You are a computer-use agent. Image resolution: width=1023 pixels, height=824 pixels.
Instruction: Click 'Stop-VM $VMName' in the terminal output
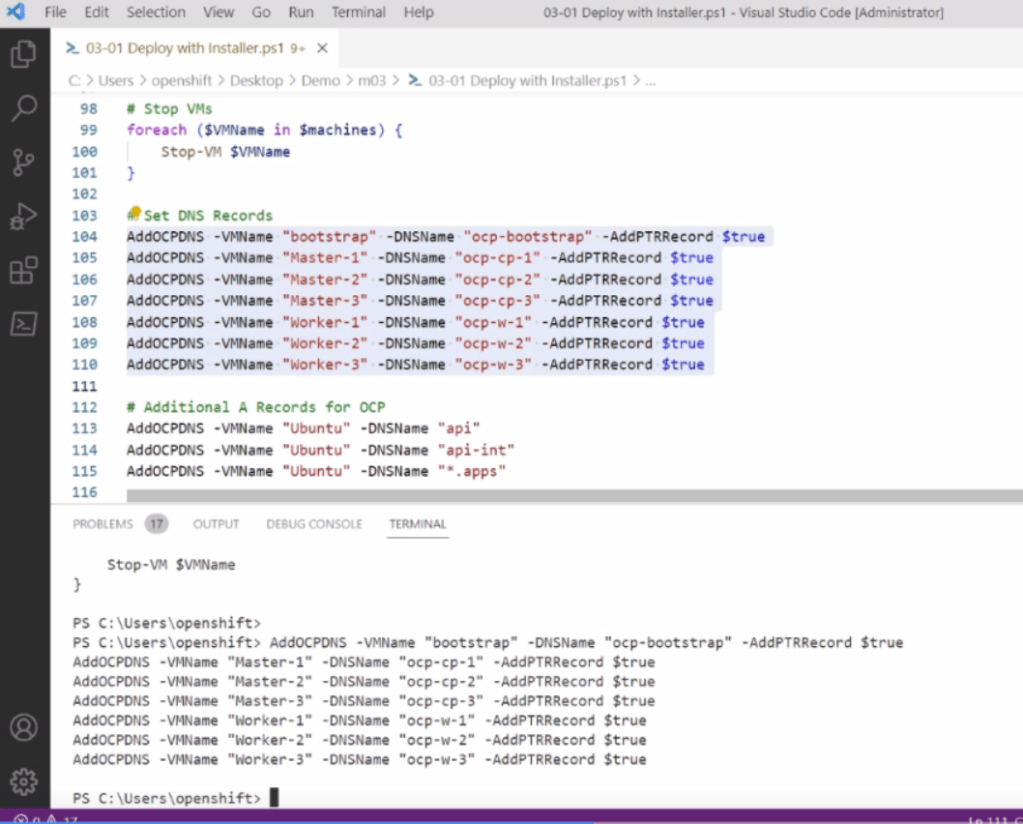tap(171, 565)
